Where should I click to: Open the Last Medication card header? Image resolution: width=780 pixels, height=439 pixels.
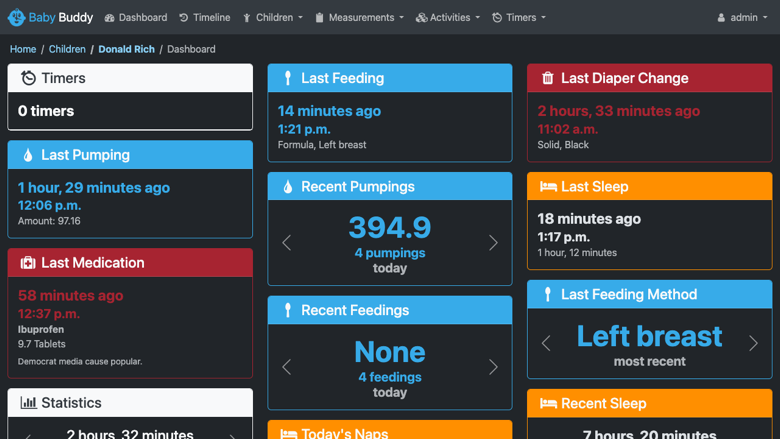(x=130, y=263)
